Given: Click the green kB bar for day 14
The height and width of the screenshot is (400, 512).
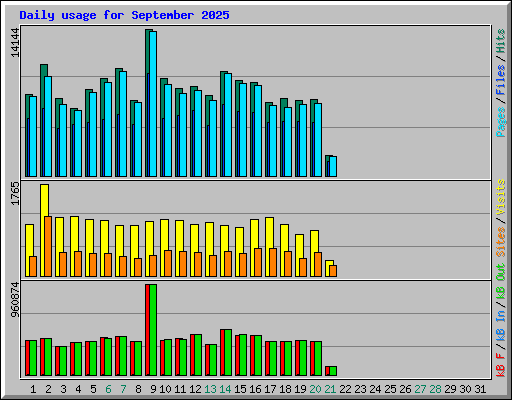Looking at the screenshot, I should point(228,353).
